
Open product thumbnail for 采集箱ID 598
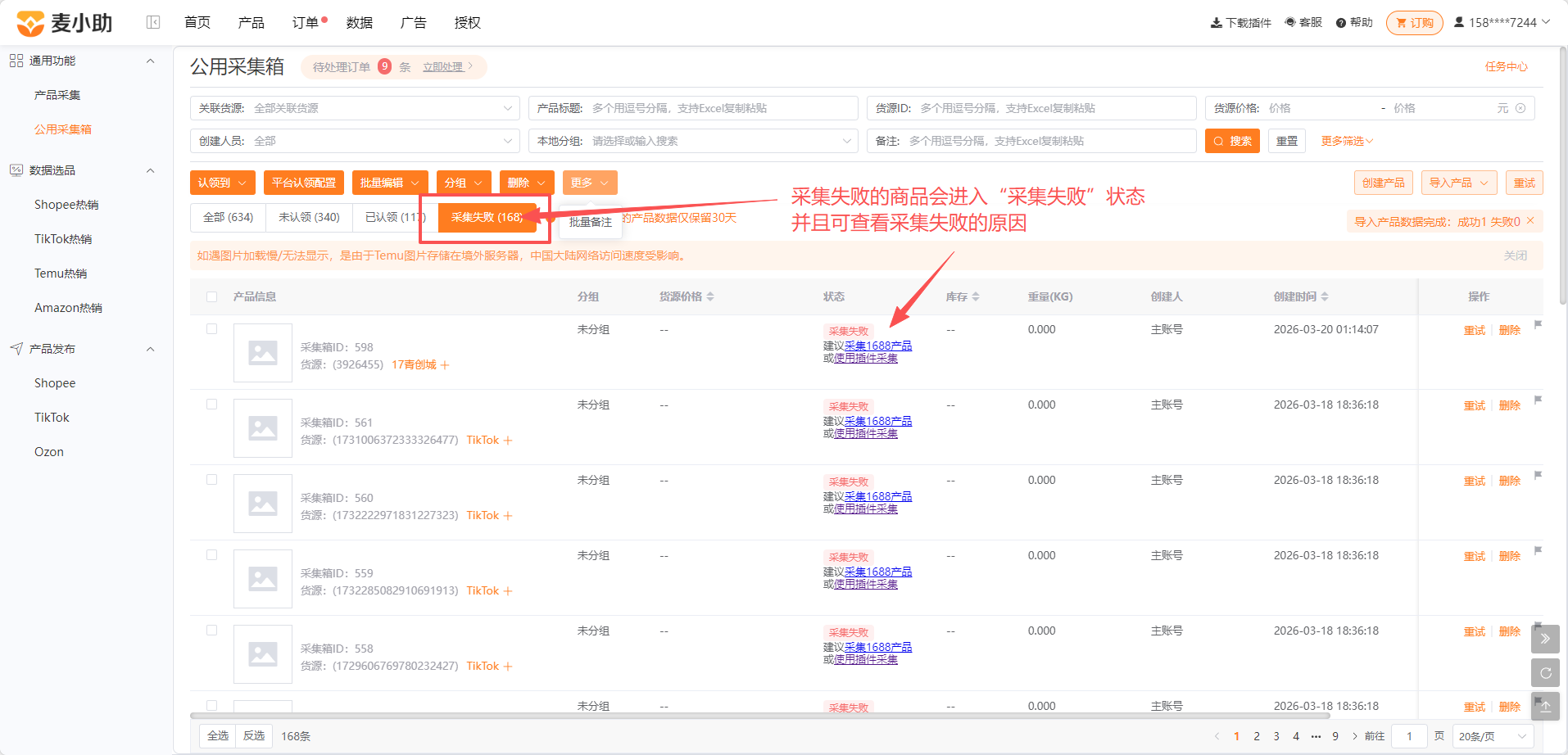tap(263, 353)
